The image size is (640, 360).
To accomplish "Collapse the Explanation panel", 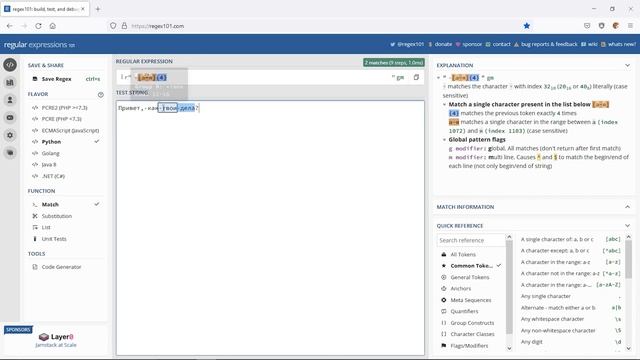I will click(x=627, y=65).
